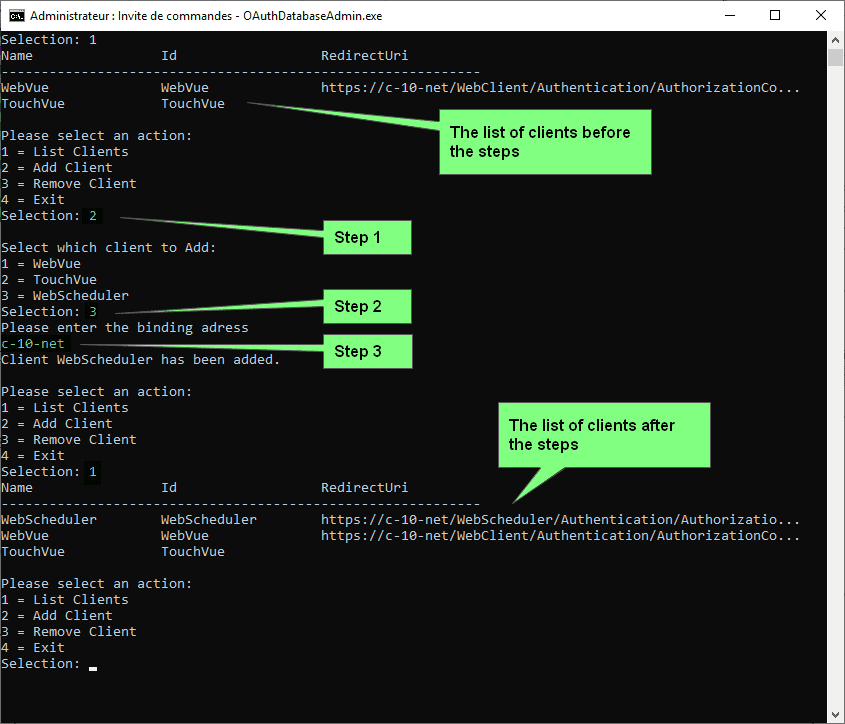Viewport: 845px width, 724px height.
Task: Click the scrollbar up arrow
Action: 836,40
